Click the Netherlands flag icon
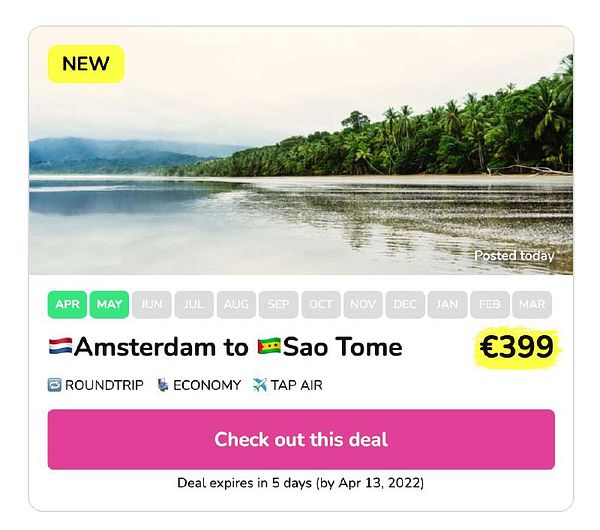Viewport: 600px width, 530px height. pos(60,347)
